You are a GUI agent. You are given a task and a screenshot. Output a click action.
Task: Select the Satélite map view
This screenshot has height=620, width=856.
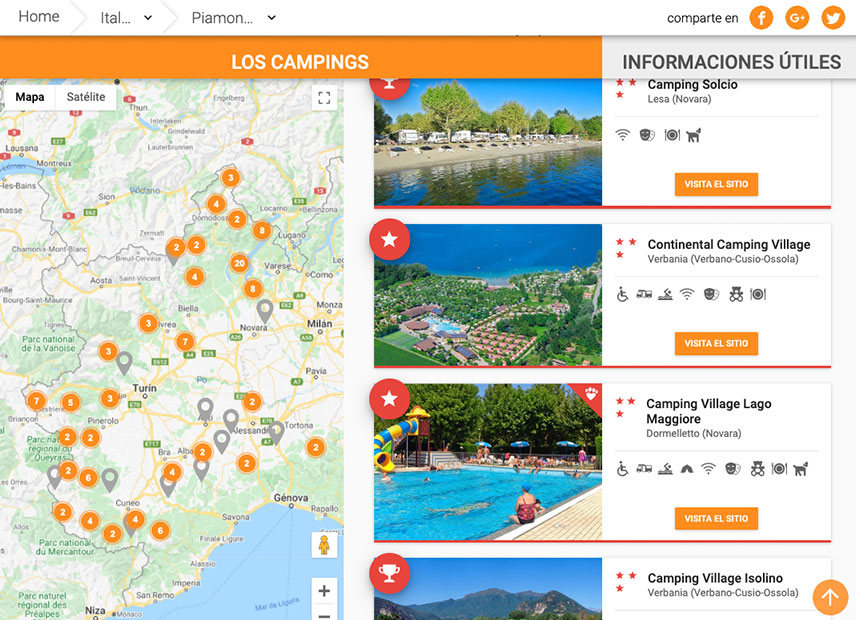click(86, 97)
